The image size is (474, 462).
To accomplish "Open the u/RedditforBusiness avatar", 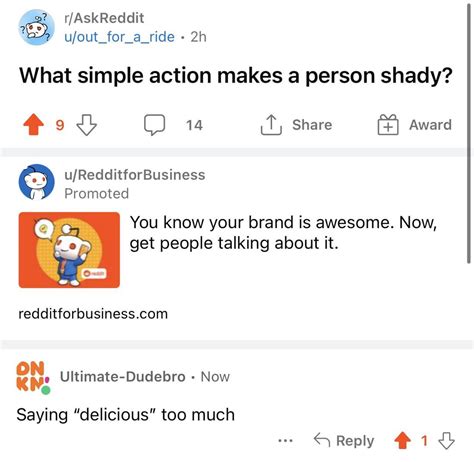I will coord(36,182).
